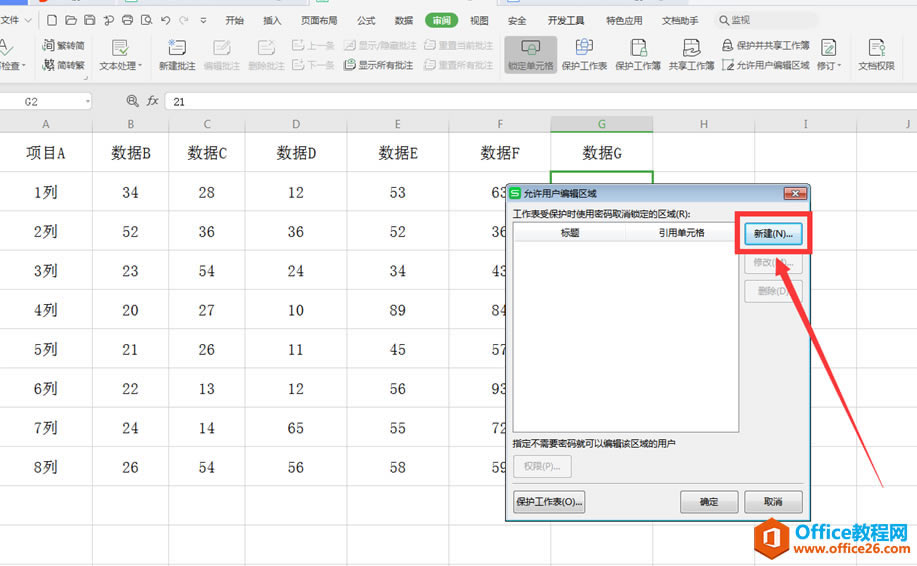
Task: Switch to the 插入 ribbon tab
Action: pos(272,20)
